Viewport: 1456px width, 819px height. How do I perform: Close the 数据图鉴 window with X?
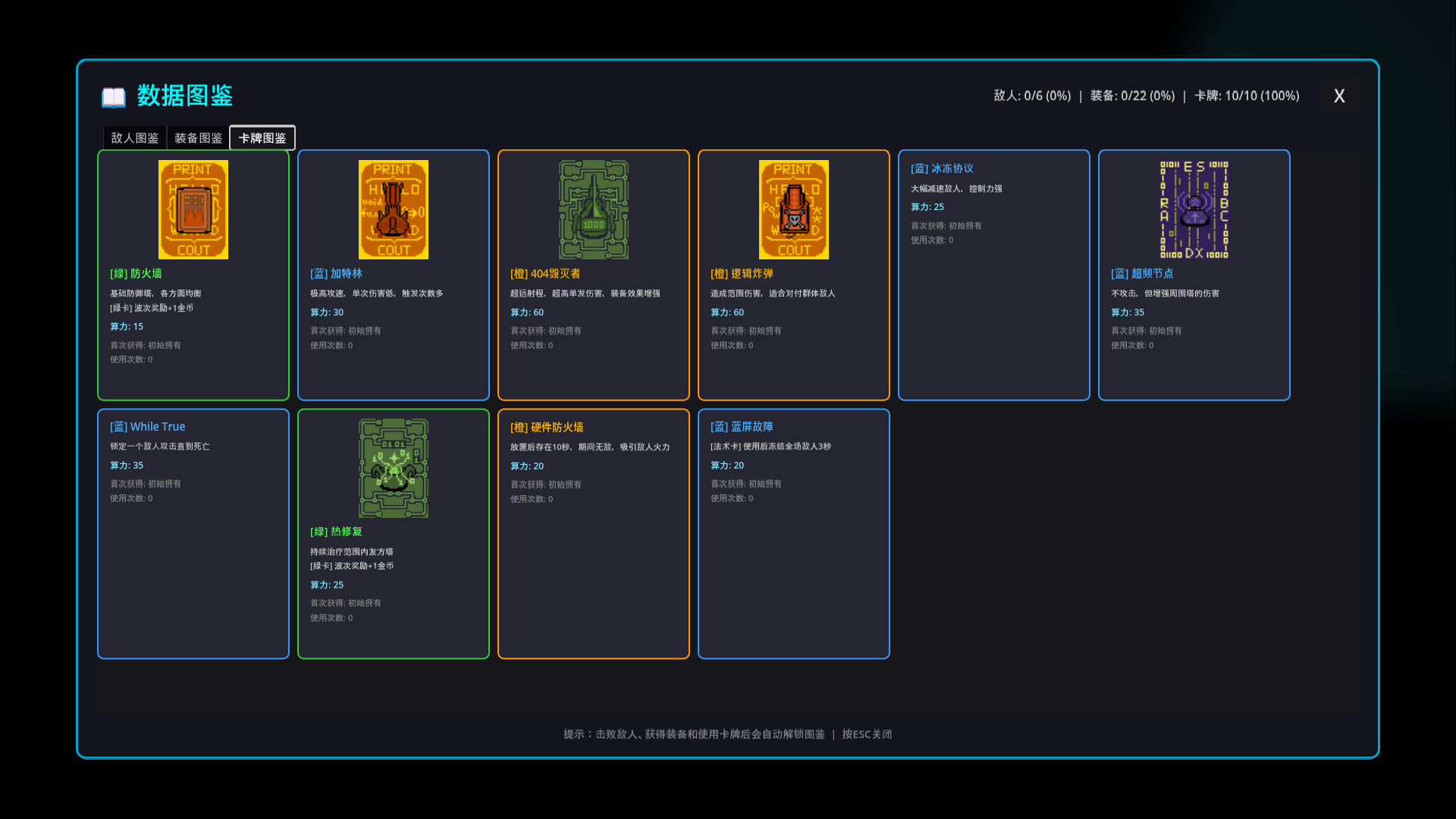(1338, 96)
